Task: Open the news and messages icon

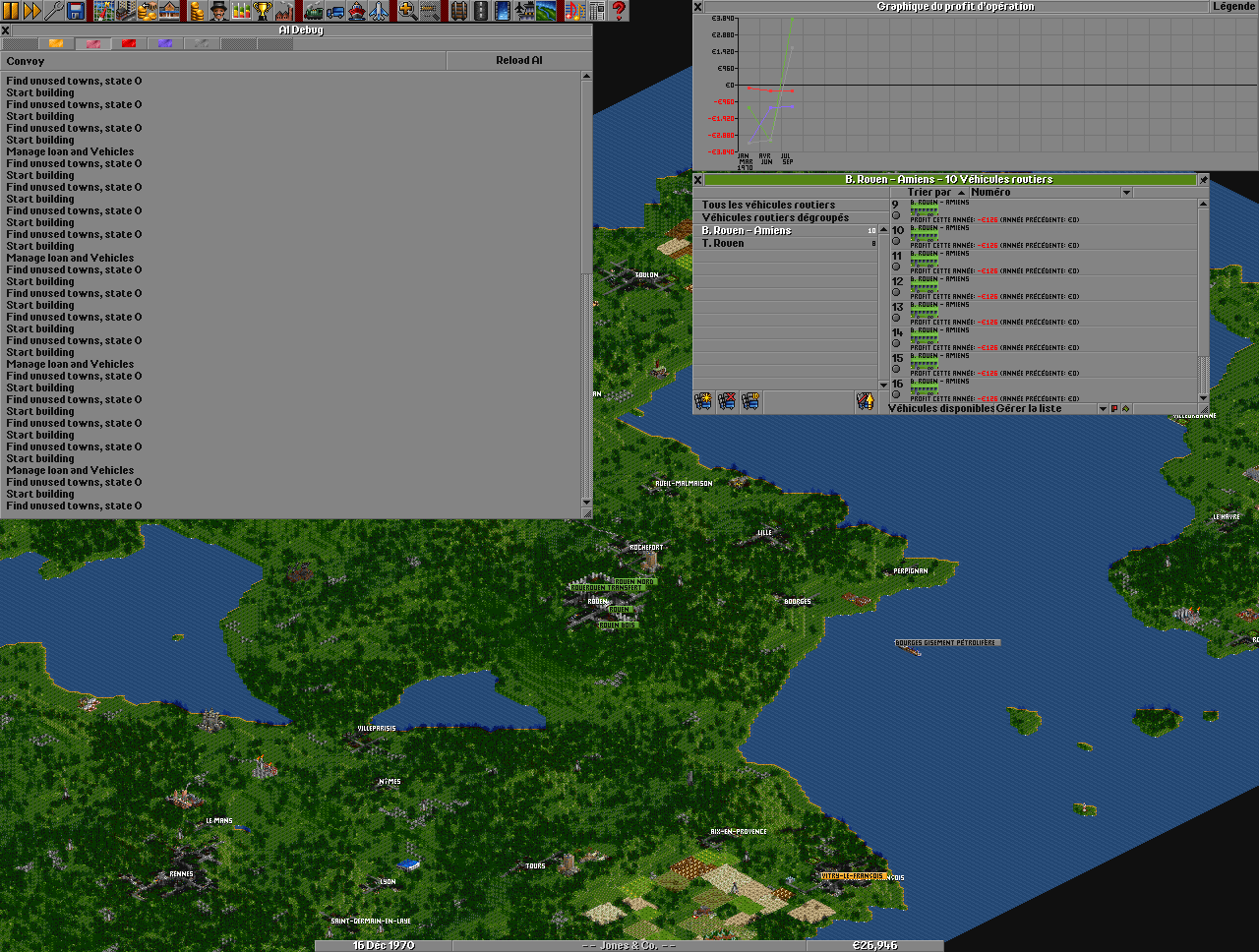Action: pos(596,11)
